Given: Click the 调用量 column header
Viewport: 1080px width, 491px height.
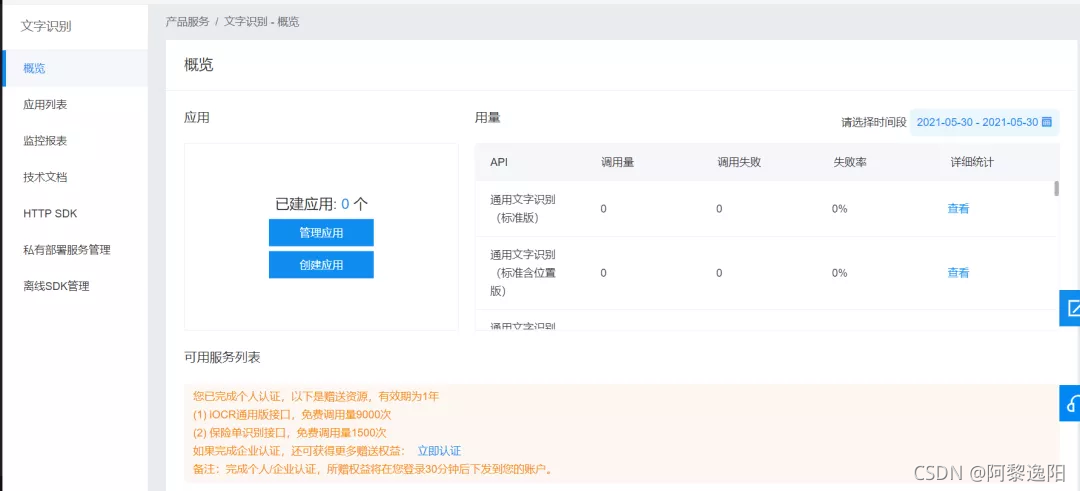Looking at the screenshot, I should coord(617,163).
